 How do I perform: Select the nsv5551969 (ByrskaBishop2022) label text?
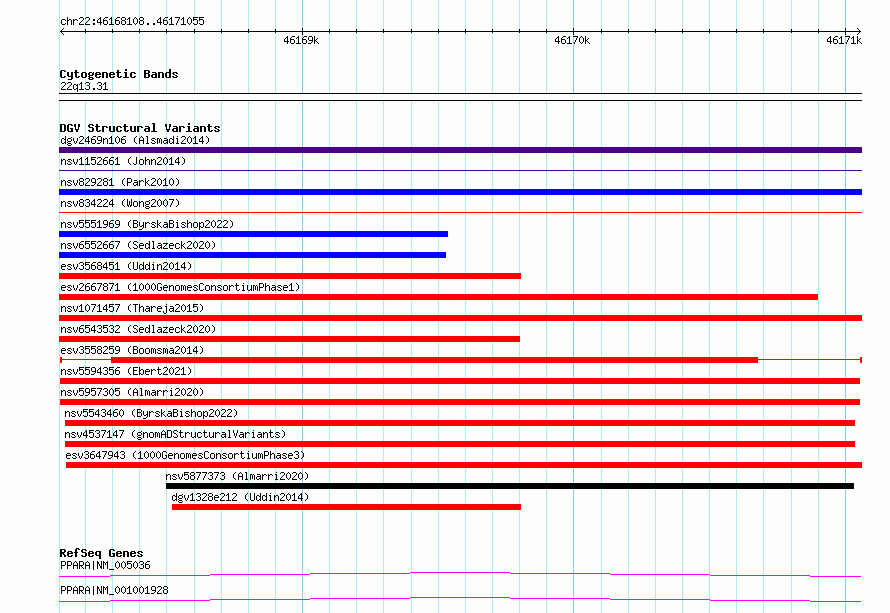pos(147,224)
